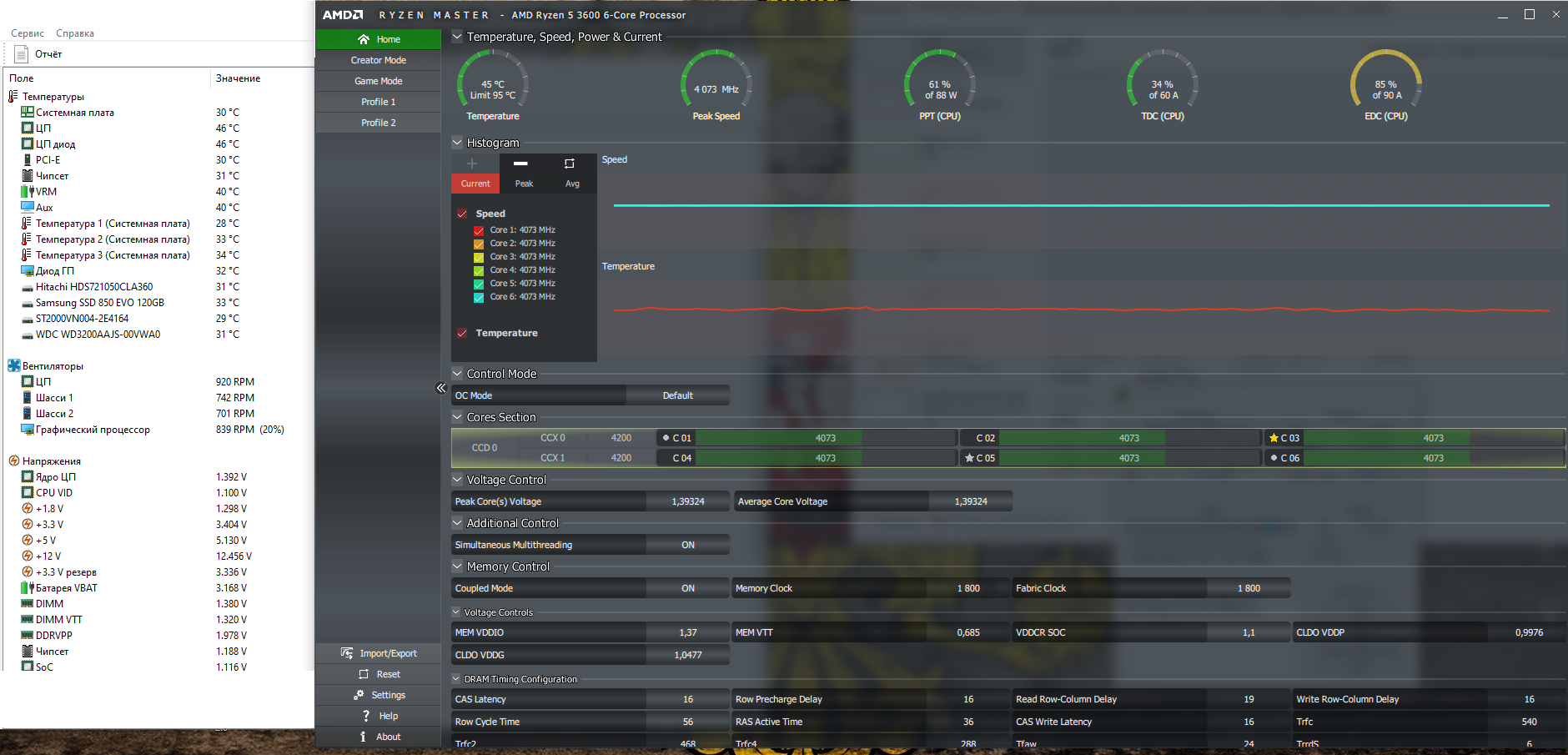Click the Отчёт report page icon
Image resolution: width=1568 pixels, height=755 pixels.
pos(22,54)
